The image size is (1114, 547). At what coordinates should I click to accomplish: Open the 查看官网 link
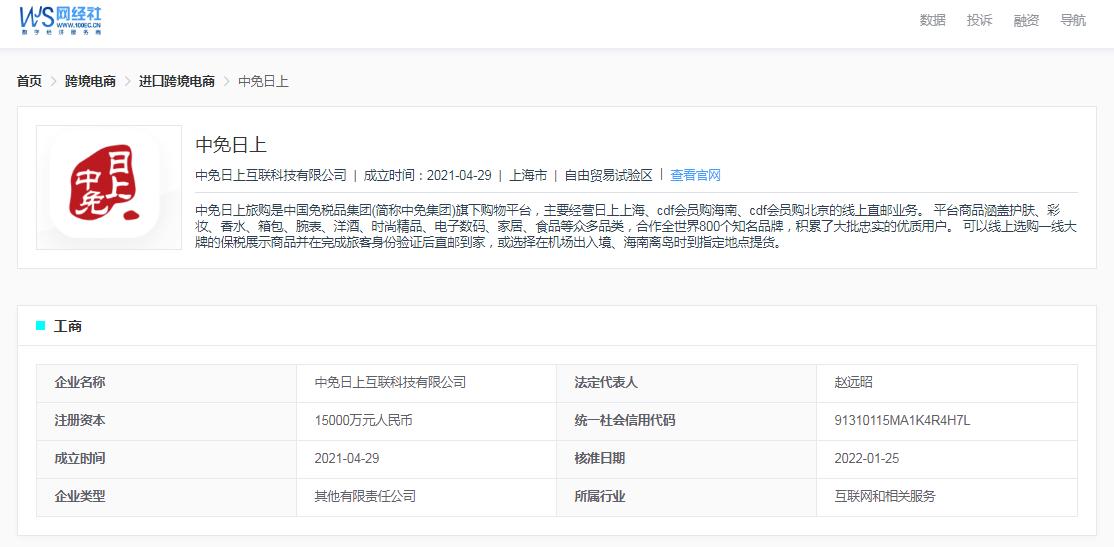point(696,175)
